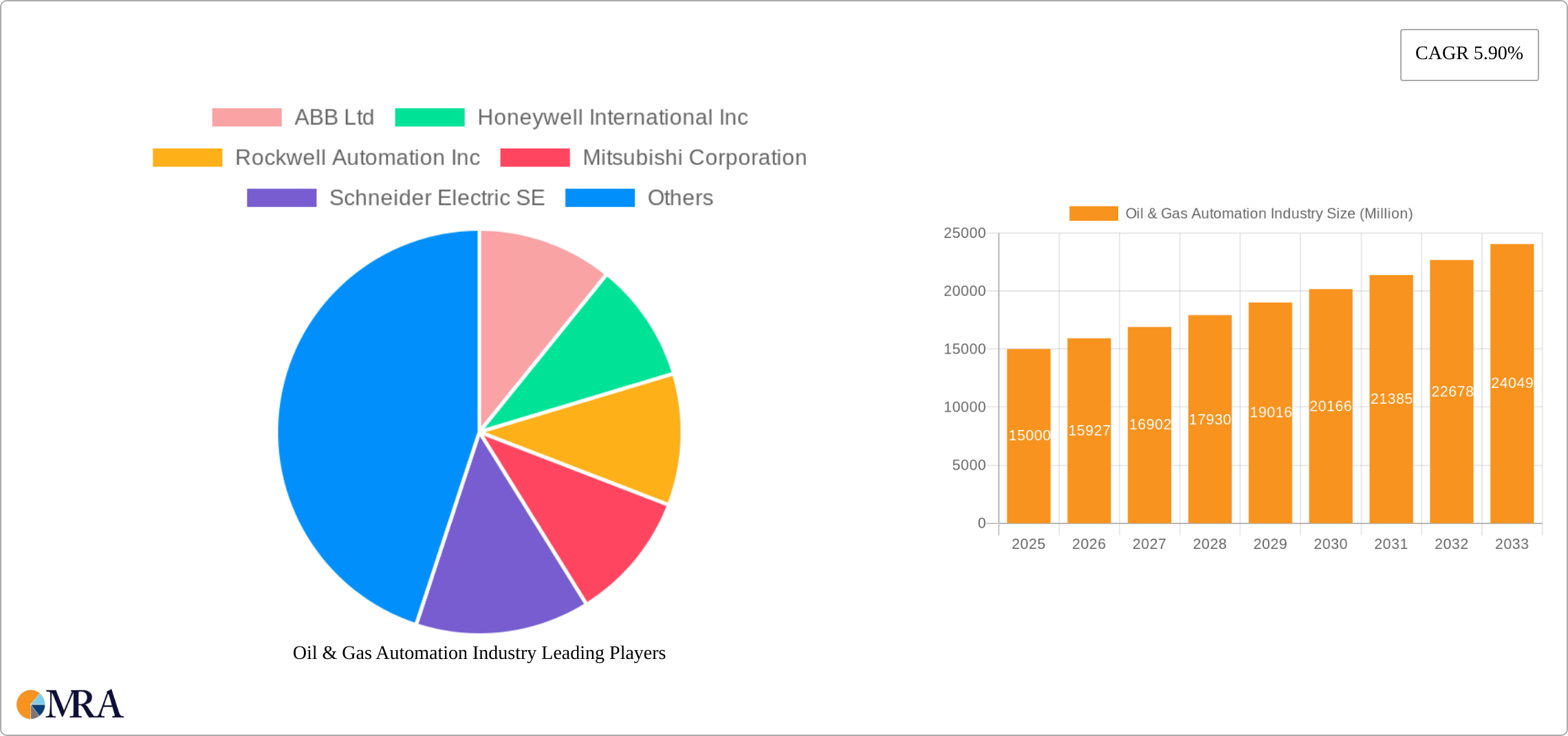Click the 10000 y-axis label
This screenshot has height=736, width=1568.
tap(965, 407)
